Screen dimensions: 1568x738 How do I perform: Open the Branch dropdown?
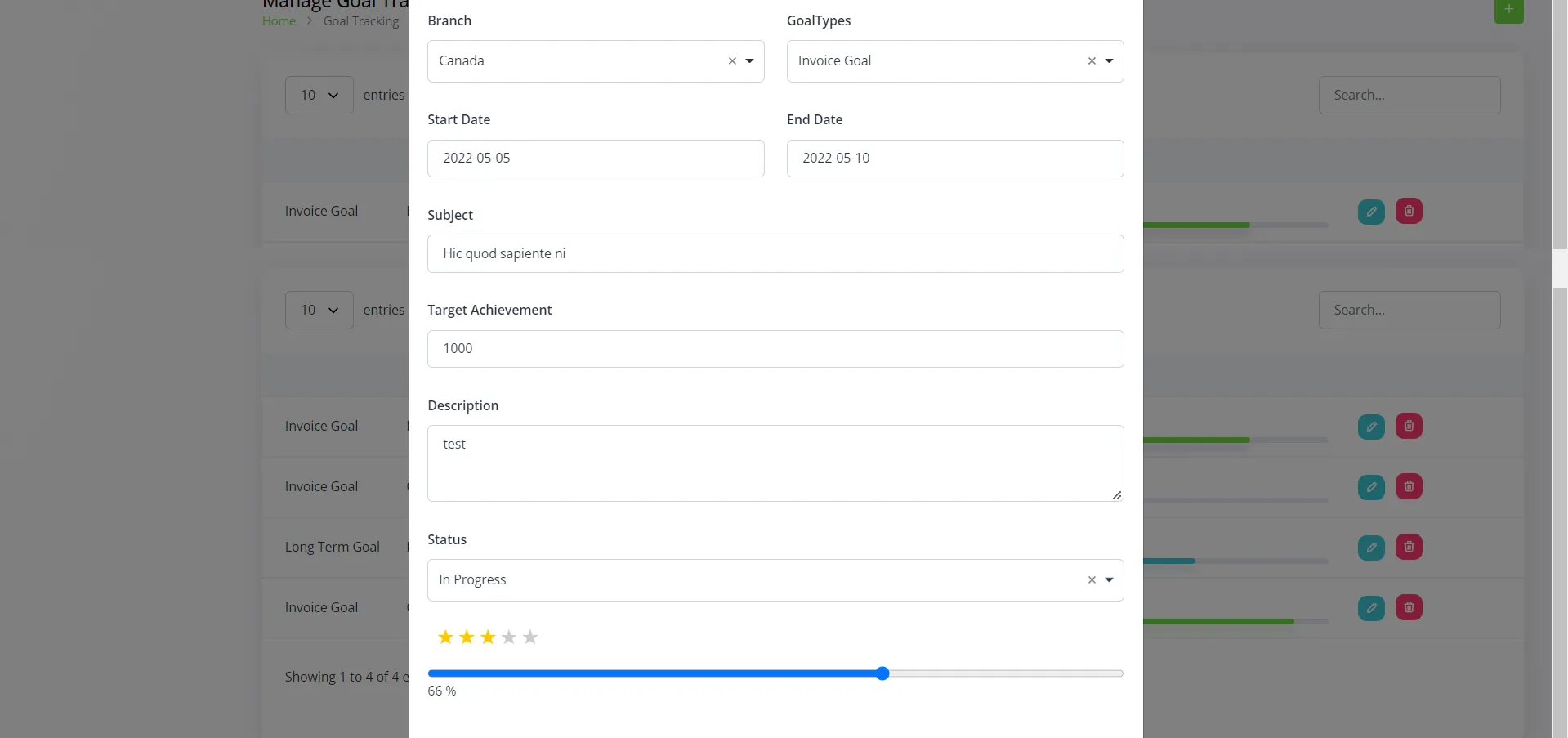pos(749,61)
